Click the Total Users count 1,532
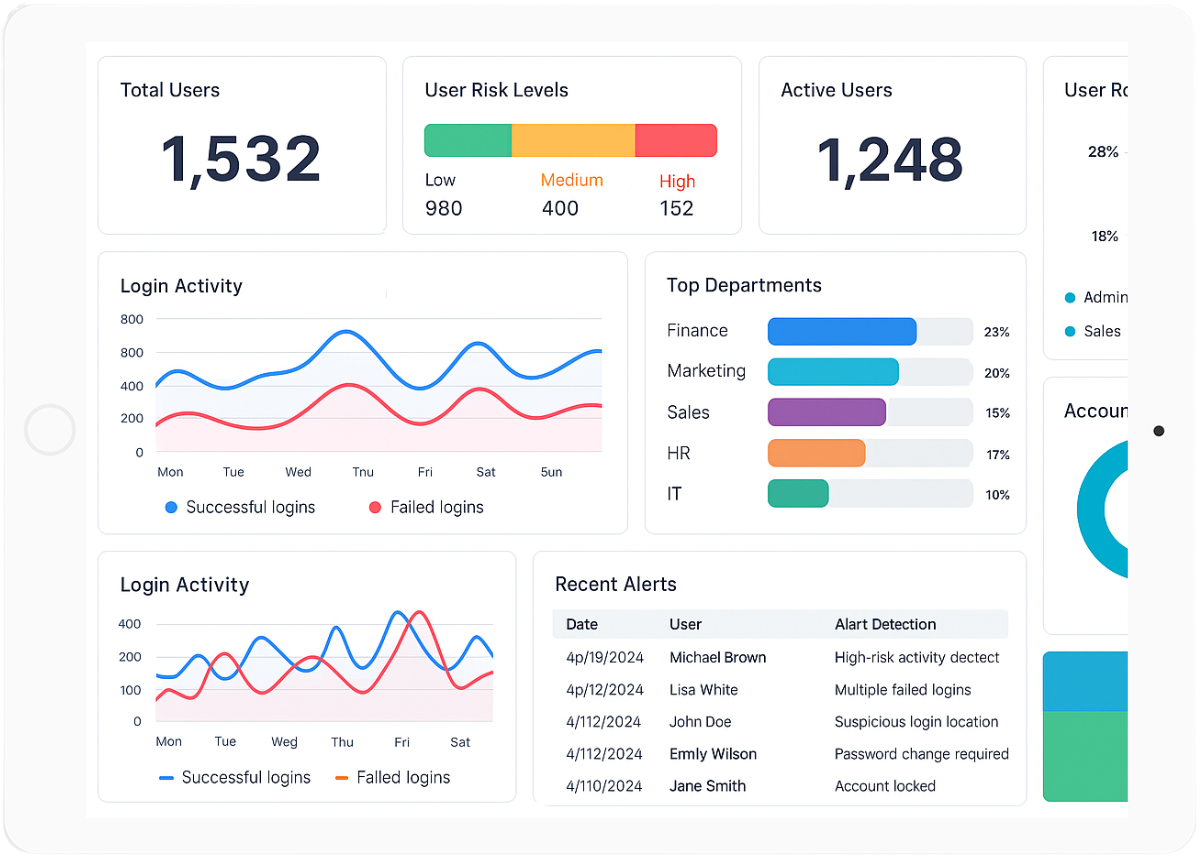This screenshot has height=858, width=1200. 241,160
